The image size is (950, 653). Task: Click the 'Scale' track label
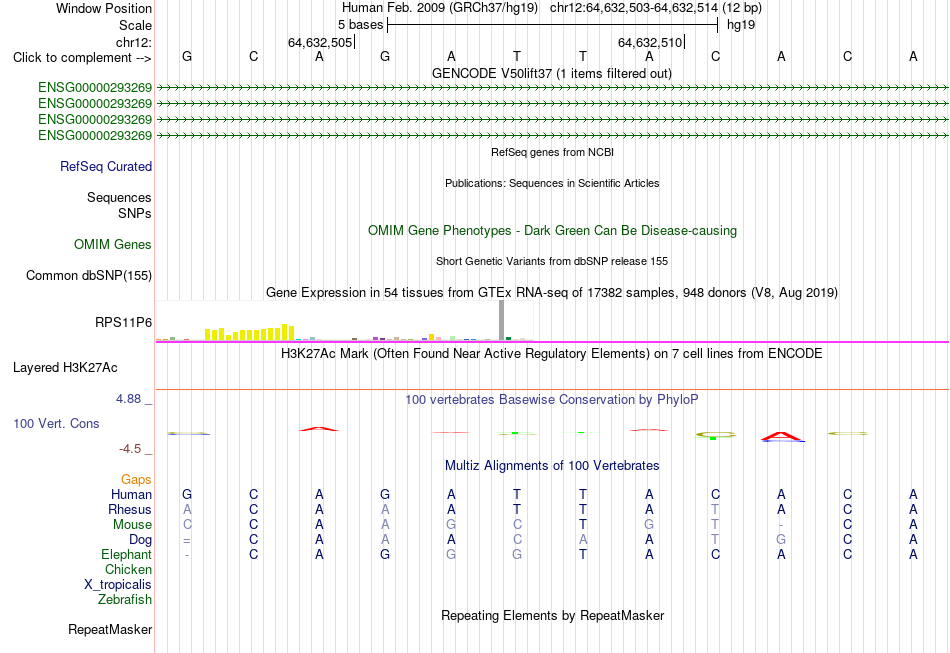click(x=135, y=25)
